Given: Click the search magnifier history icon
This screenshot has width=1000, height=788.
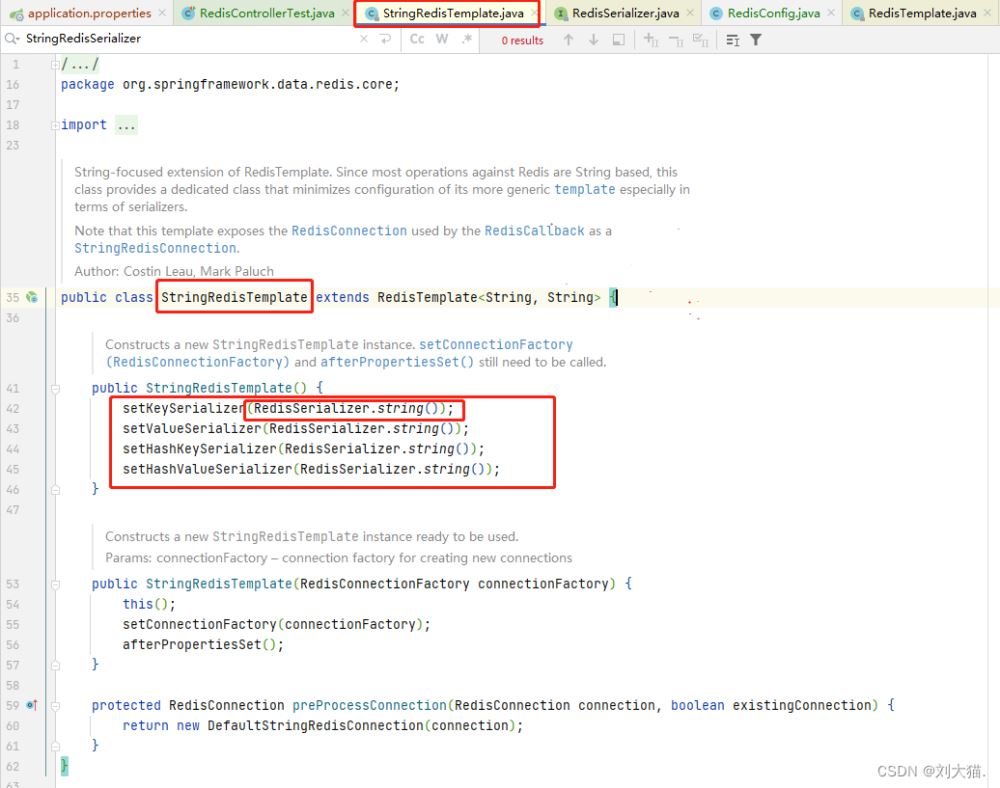Looking at the screenshot, I should [x=11, y=39].
